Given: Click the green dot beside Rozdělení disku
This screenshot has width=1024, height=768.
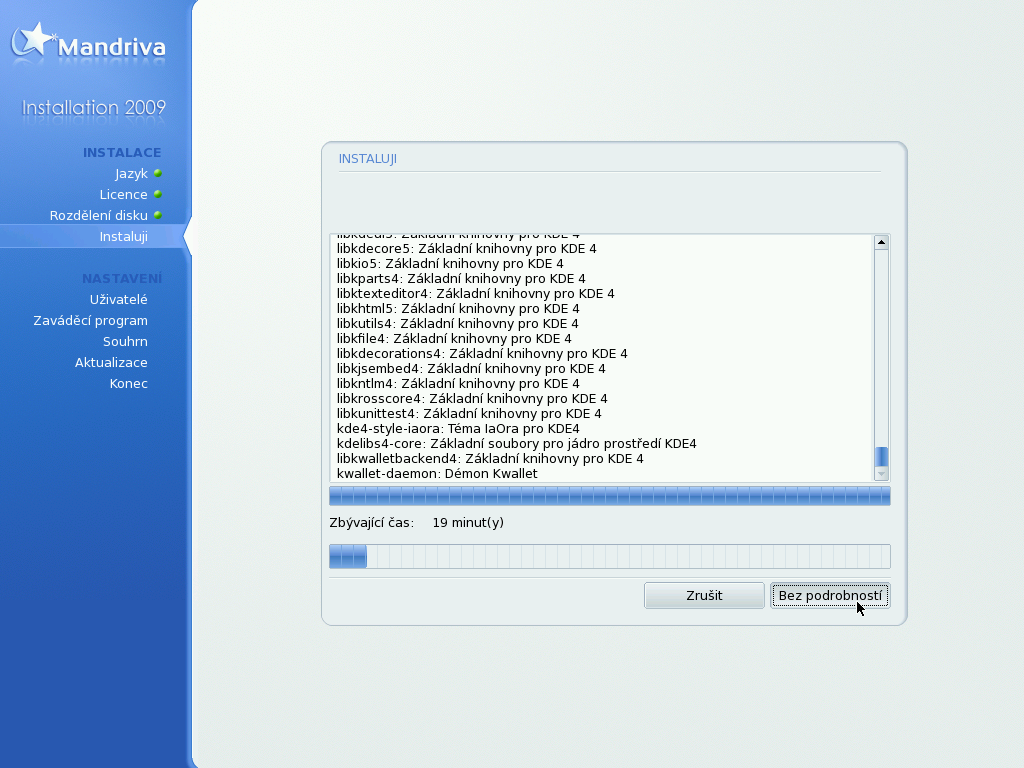Looking at the screenshot, I should [158, 216].
